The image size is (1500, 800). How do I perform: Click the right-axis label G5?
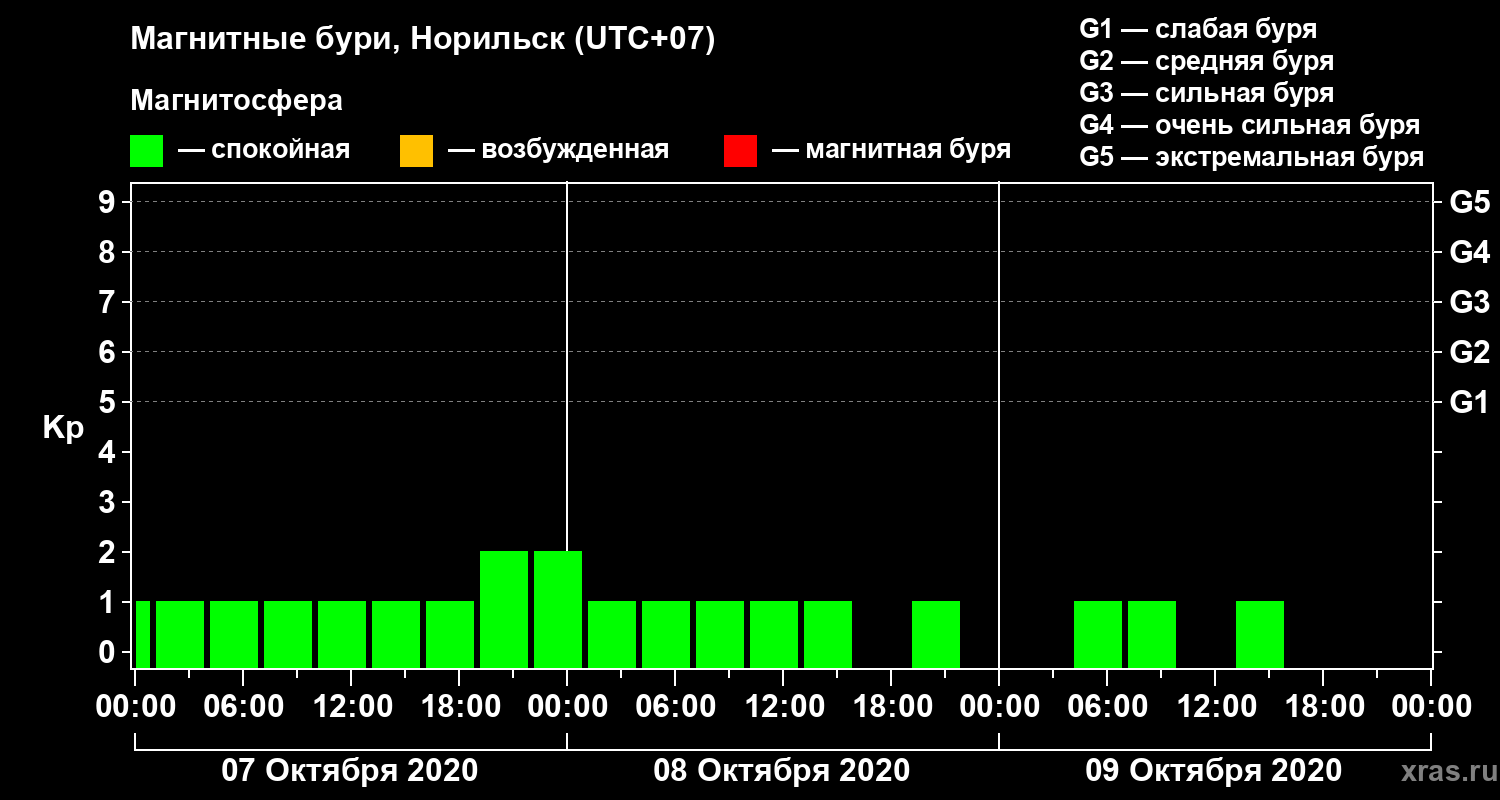(x=1469, y=202)
